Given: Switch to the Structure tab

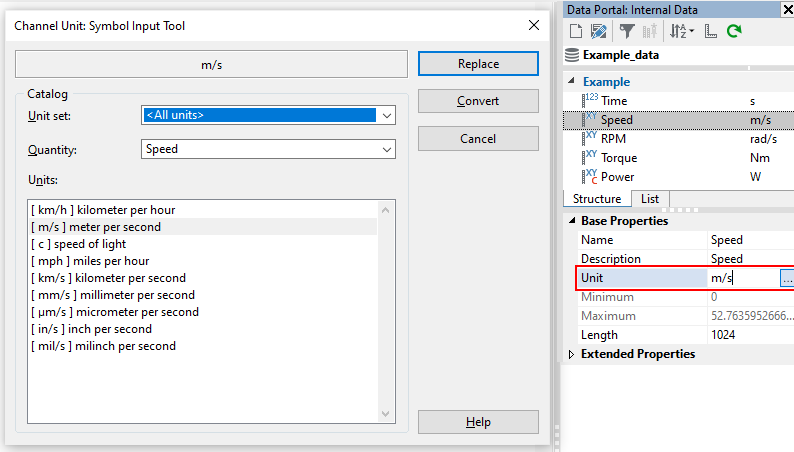Looking at the screenshot, I should (x=596, y=199).
